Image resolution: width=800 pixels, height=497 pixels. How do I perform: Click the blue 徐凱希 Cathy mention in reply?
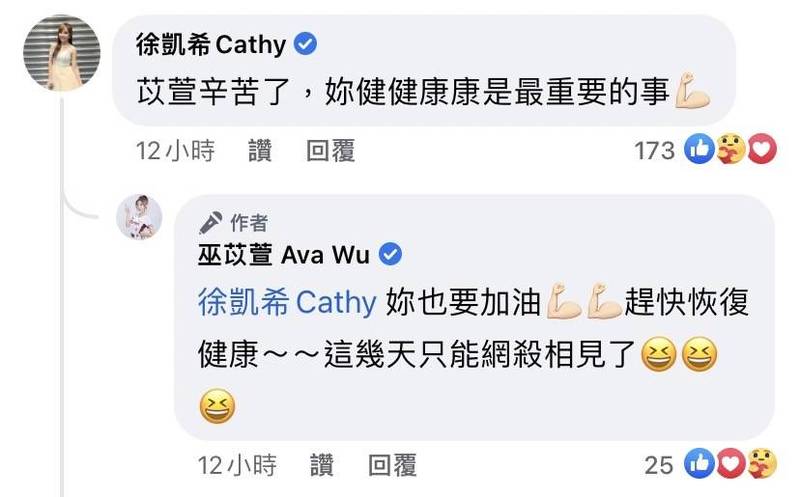coord(287,303)
